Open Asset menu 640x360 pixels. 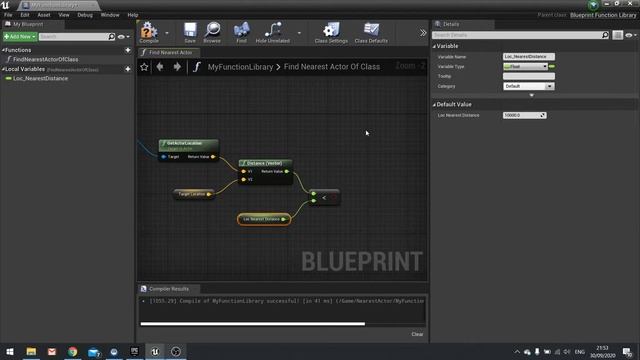pos(44,15)
